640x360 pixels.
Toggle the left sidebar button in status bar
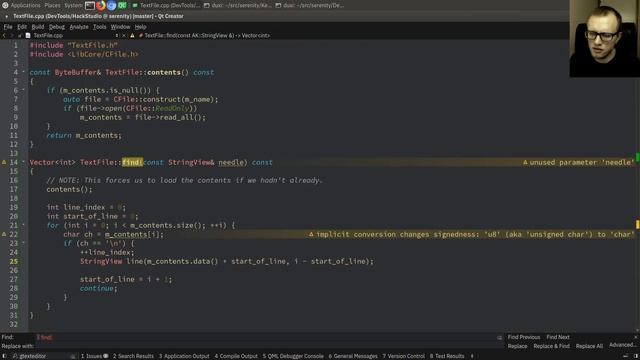4,356
